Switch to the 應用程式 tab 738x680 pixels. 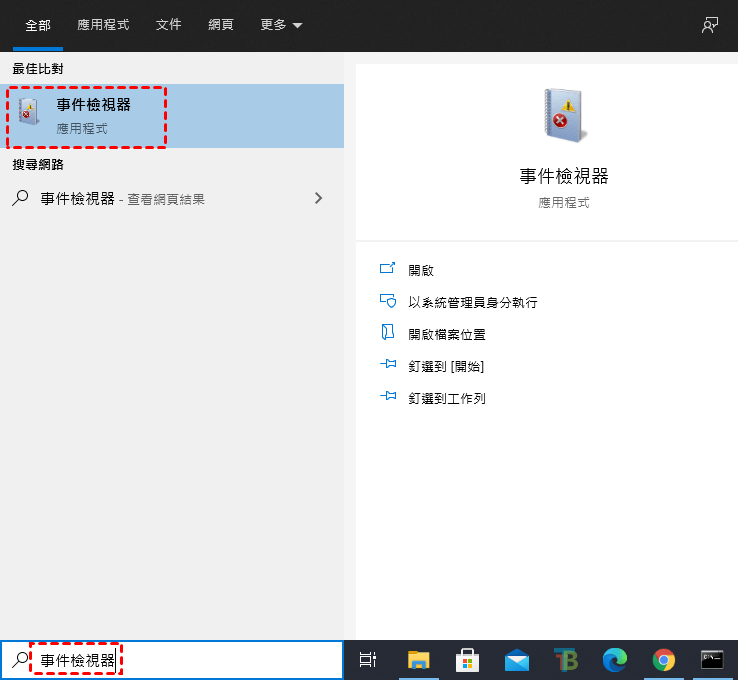pyautogui.click(x=103, y=25)
